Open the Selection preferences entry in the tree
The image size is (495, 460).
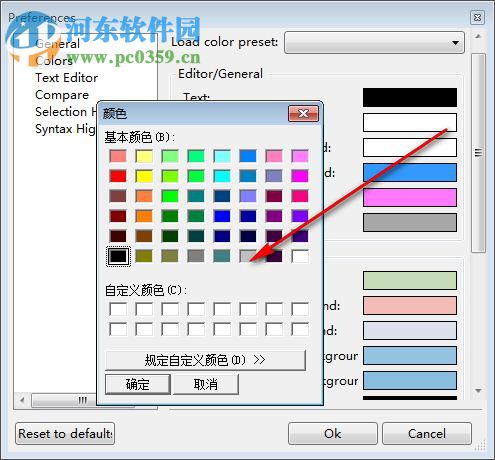tap(66, 112)
